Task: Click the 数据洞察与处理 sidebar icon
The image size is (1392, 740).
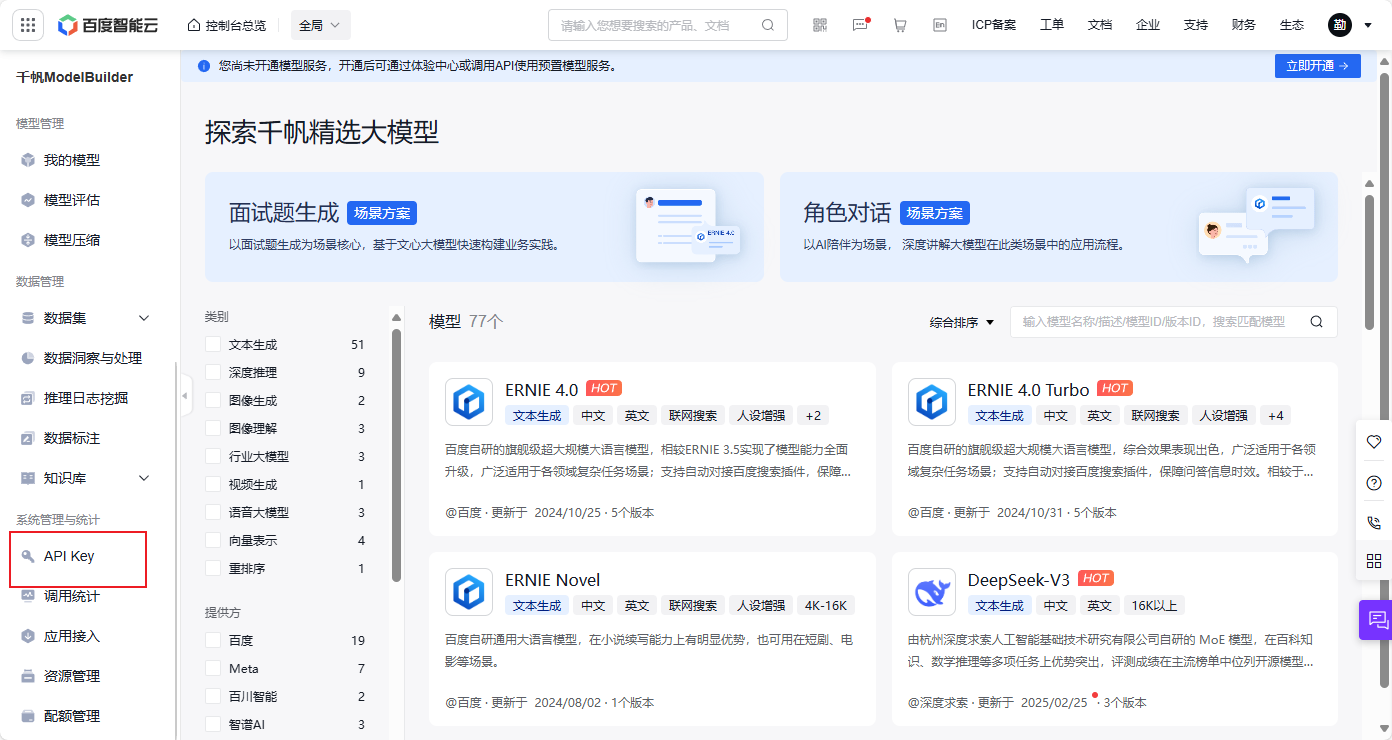Action: tap(28, 358)
